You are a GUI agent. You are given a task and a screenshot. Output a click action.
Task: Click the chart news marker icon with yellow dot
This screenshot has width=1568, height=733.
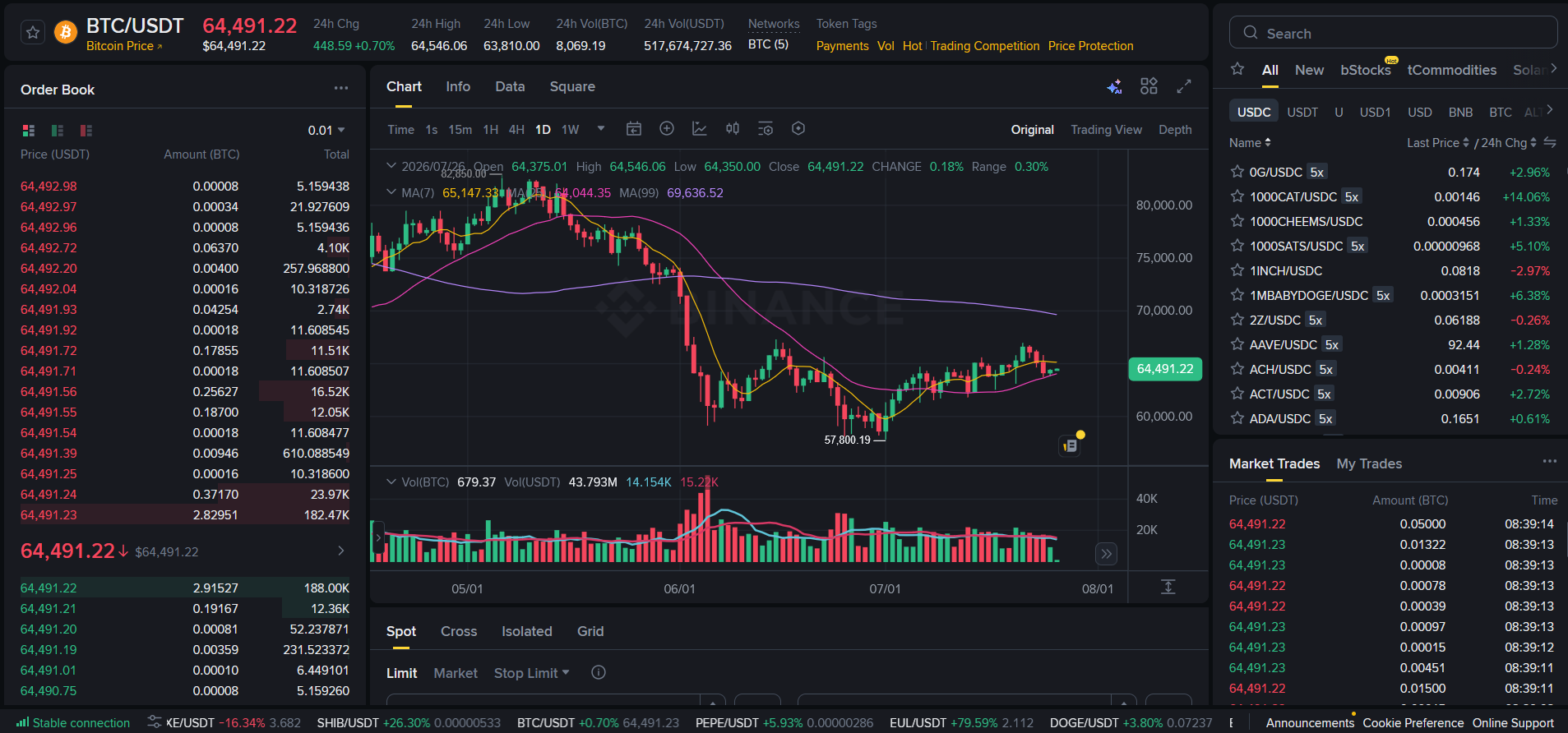click(x=1071, y=445)
